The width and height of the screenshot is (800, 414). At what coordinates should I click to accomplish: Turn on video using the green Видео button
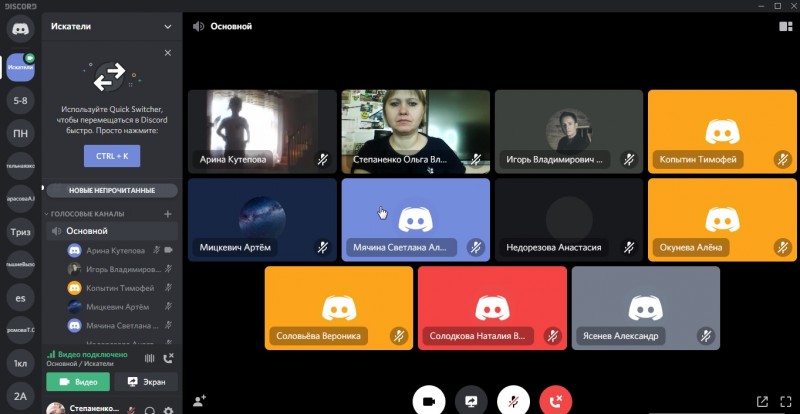coord(78,382)
